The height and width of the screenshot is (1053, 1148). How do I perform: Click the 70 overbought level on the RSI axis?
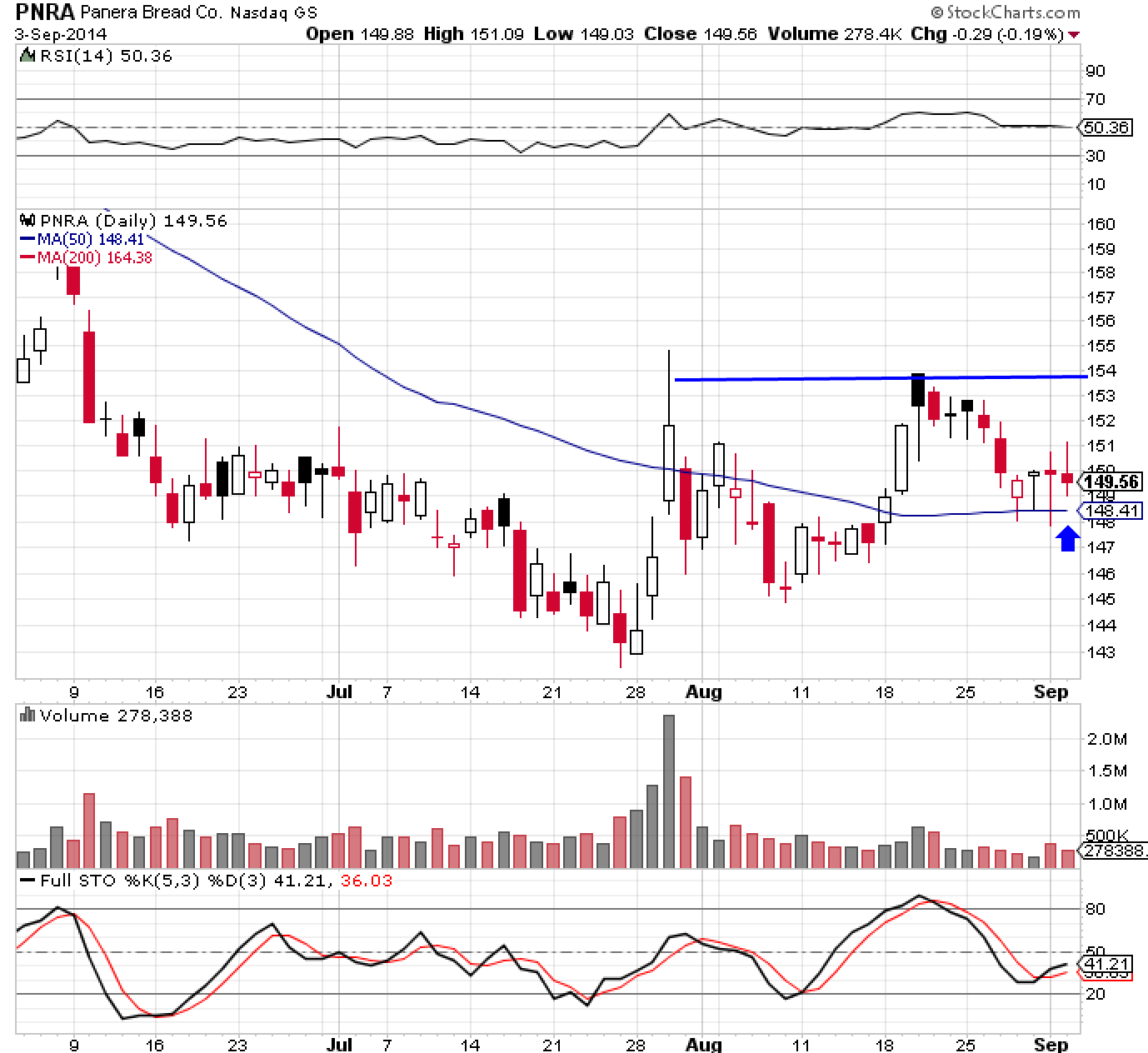[x=1096, y=99]
